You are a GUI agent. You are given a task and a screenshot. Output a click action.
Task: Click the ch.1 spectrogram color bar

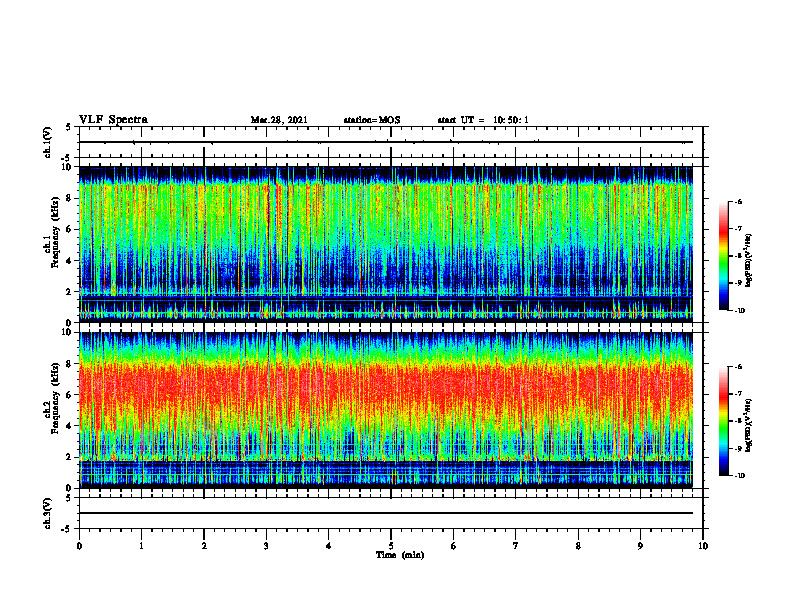pyautogui.click(x=724, y=256)
